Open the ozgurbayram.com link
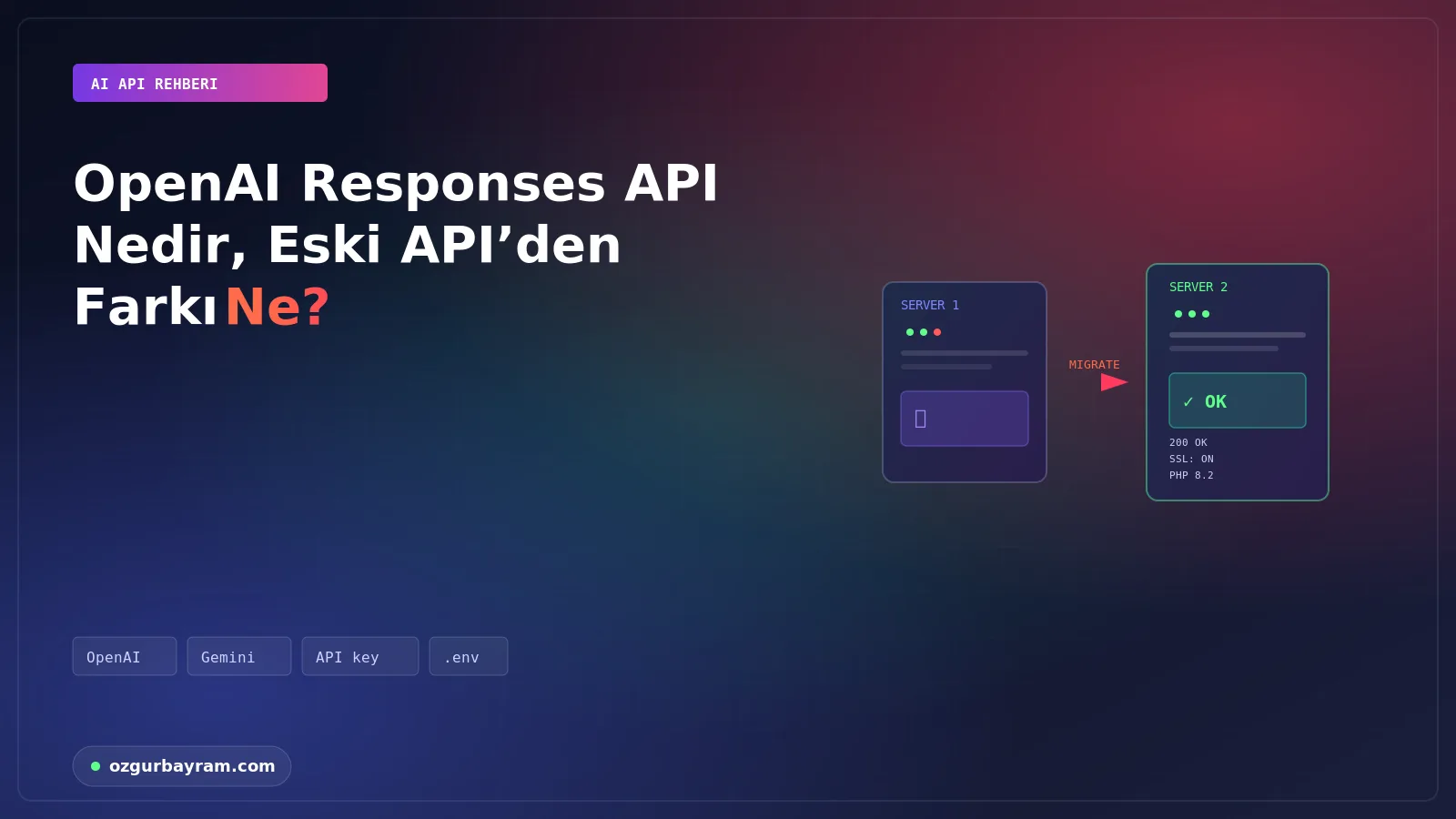The image size is (1456, 819). click(182, 766)
